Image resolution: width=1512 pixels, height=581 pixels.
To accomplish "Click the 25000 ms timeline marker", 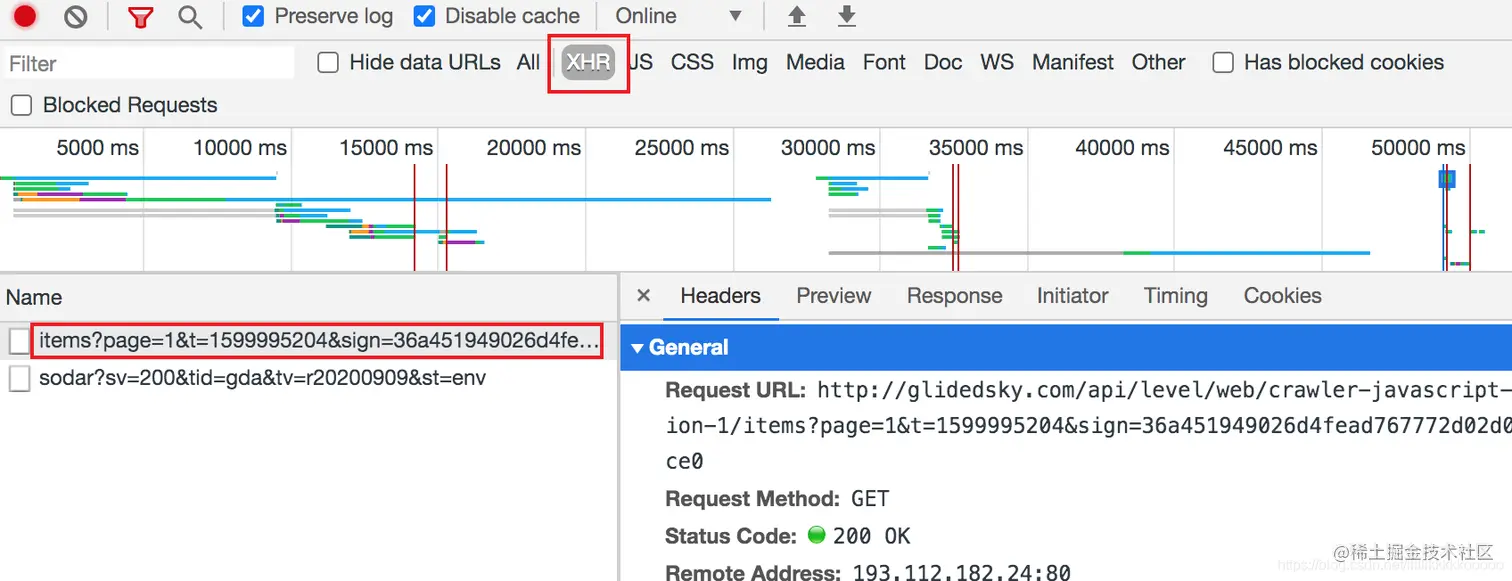I will coord(681,148).
